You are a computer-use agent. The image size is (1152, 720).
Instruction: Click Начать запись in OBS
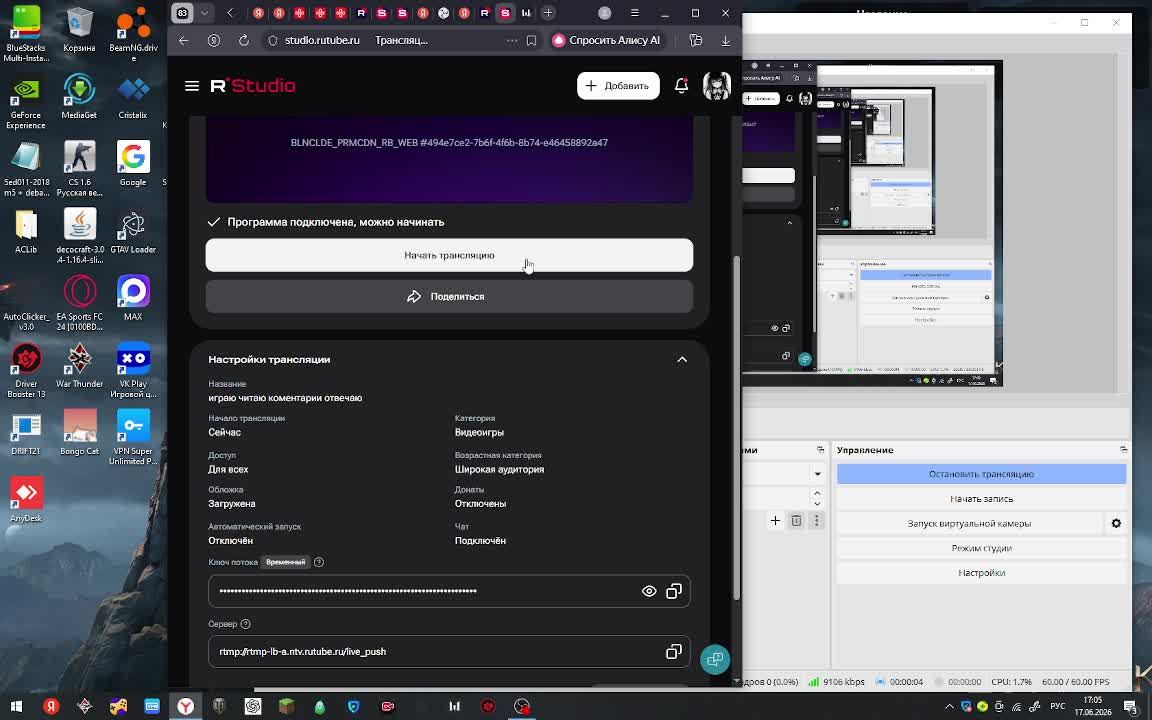click(981, 499)
